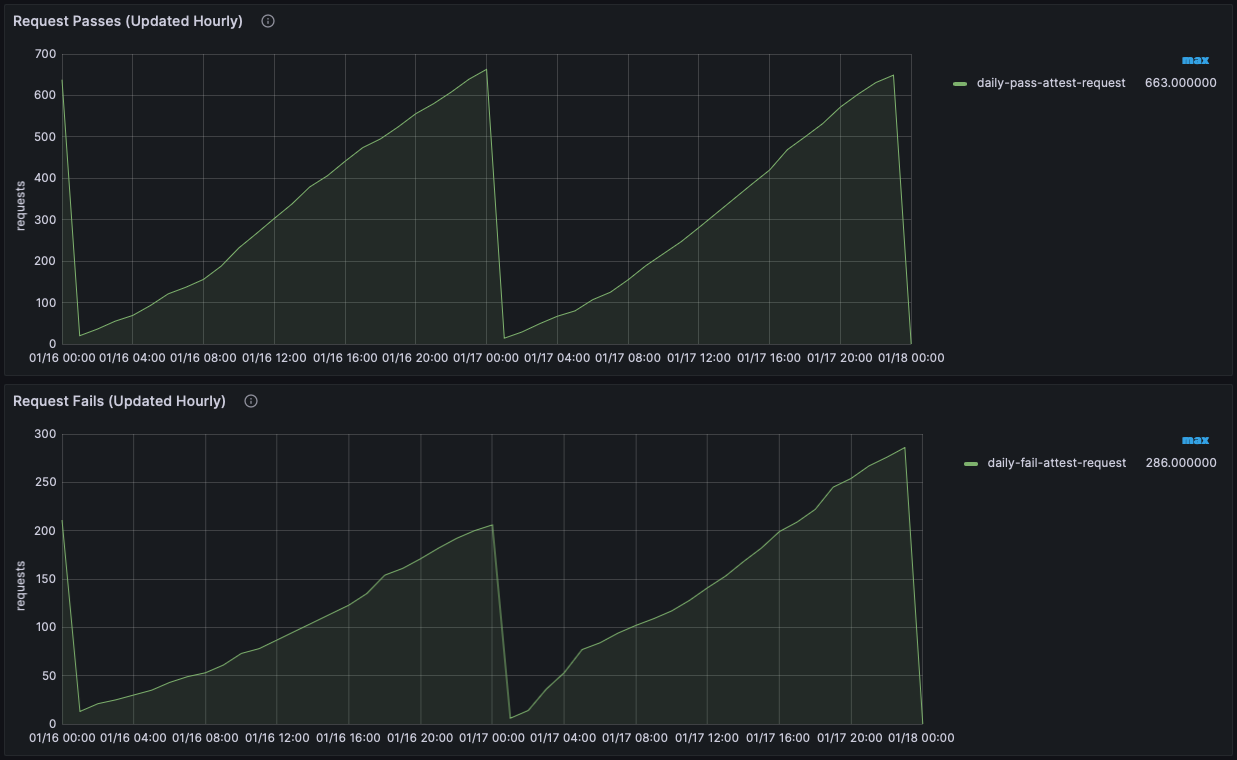This screenshot has height=760, width=1237.
Task: Click the info icon beside Request Fails title
Action: click(x=251, y=401)
